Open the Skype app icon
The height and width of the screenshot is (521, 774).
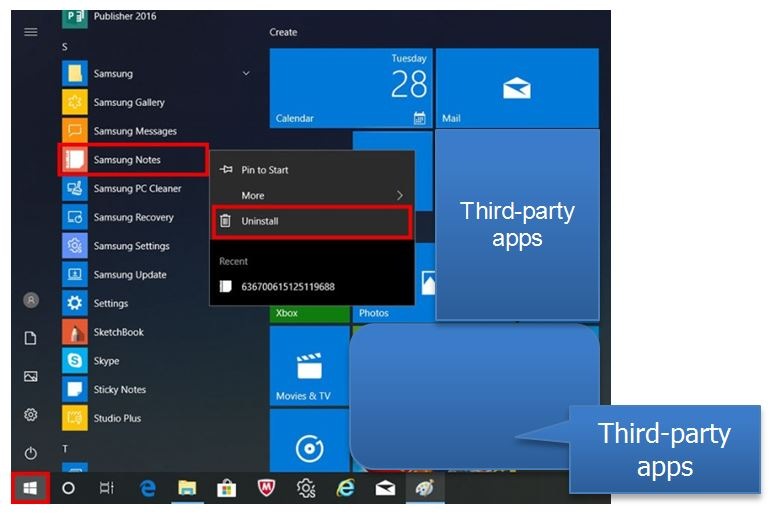tap(75, 361)
